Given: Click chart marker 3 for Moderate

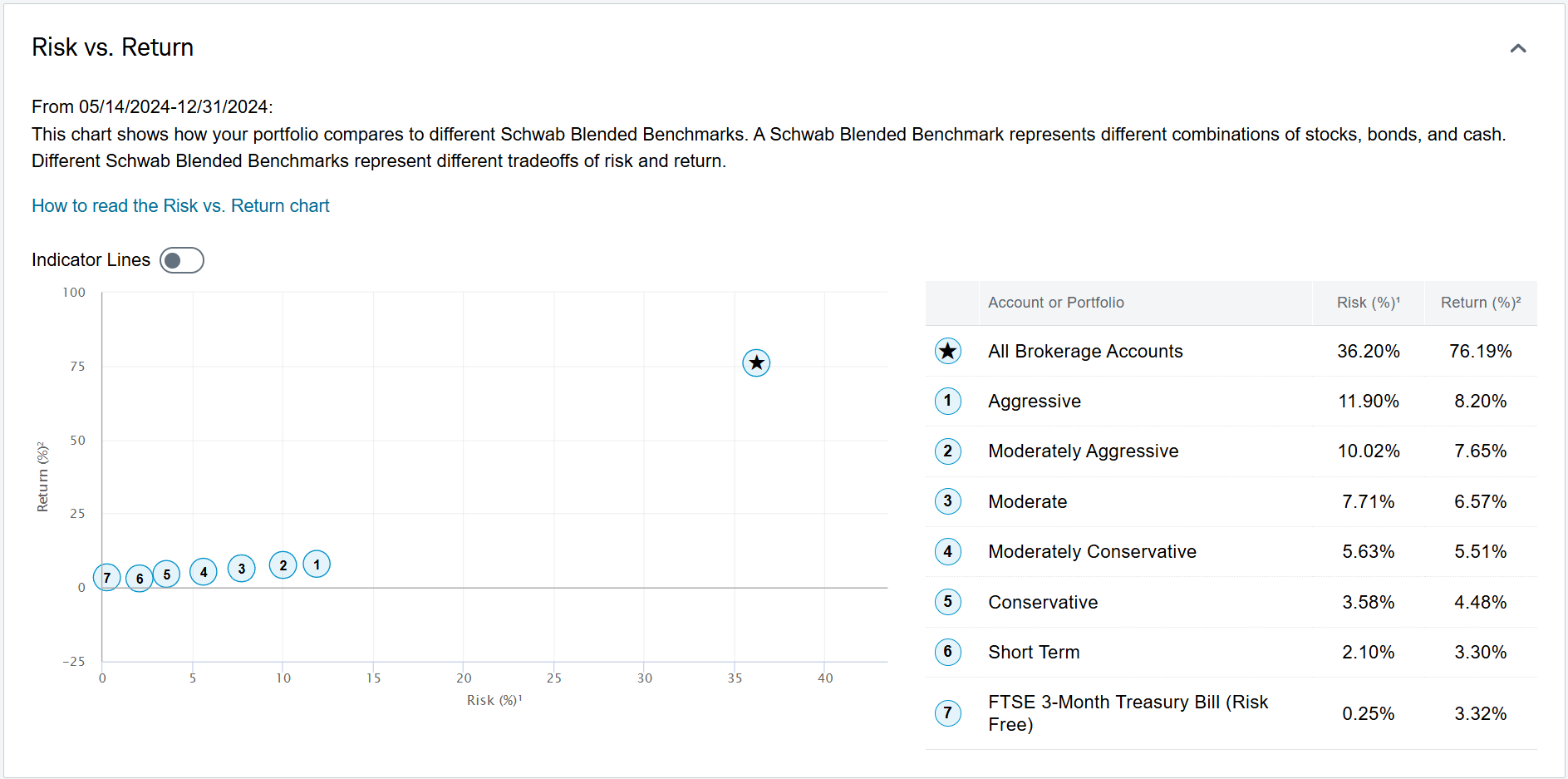Looking at the screenshot, I should coord(242,569).
